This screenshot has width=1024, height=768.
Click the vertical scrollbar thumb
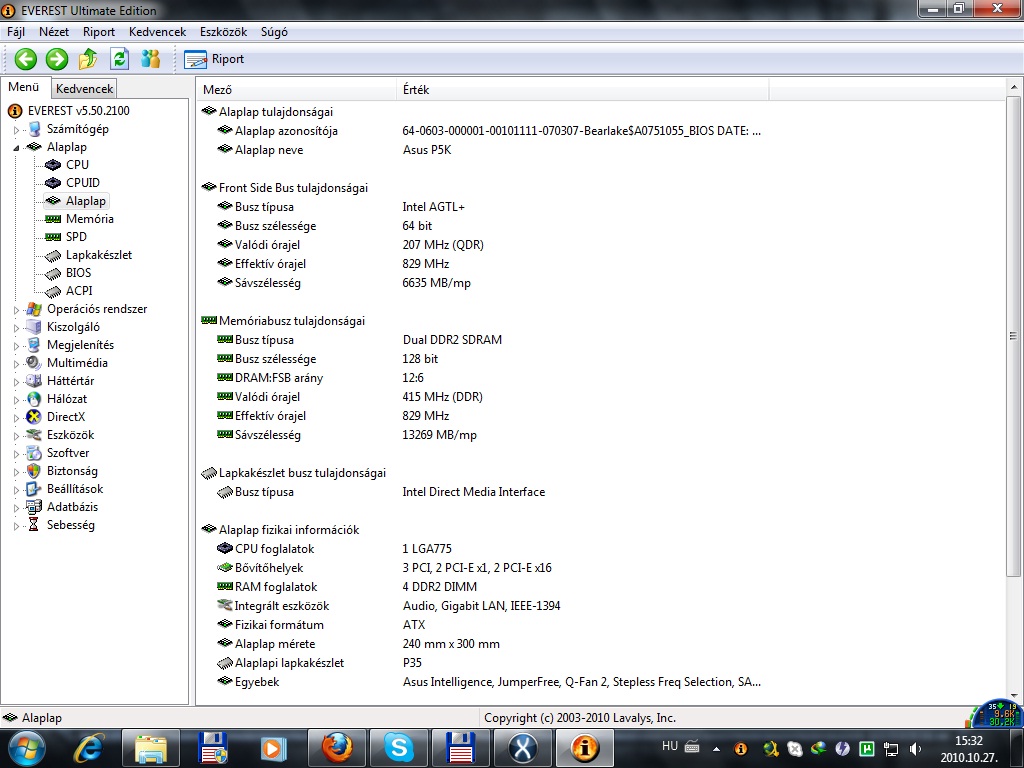click(1014, 336)
